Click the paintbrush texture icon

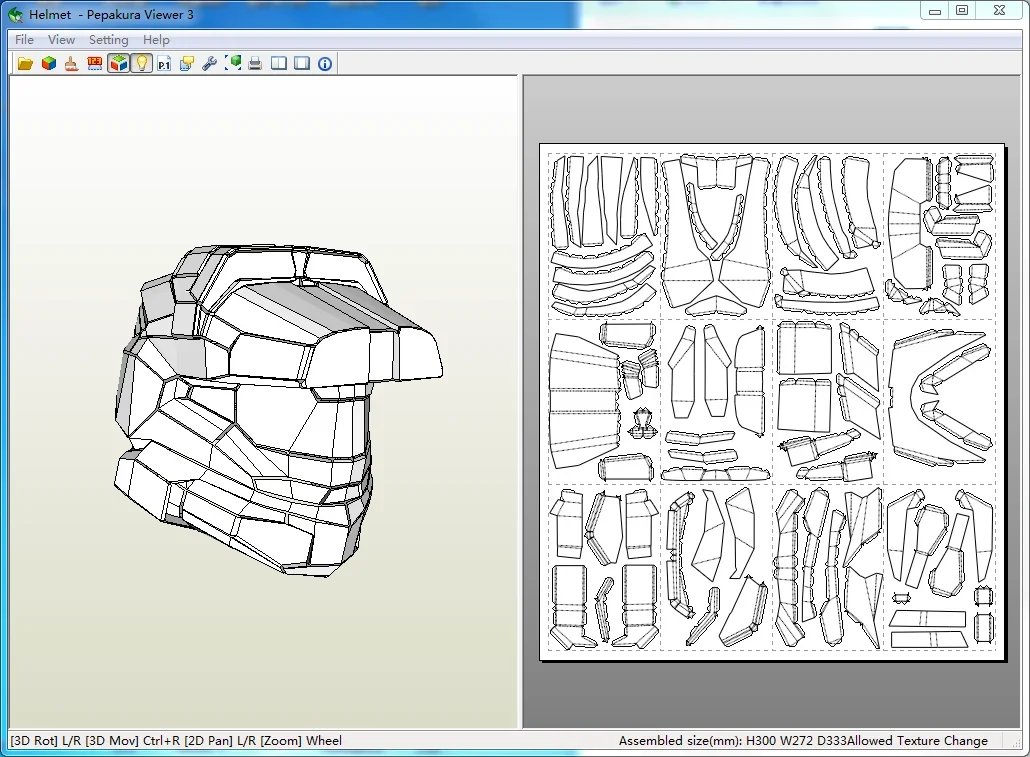[72, 64]
